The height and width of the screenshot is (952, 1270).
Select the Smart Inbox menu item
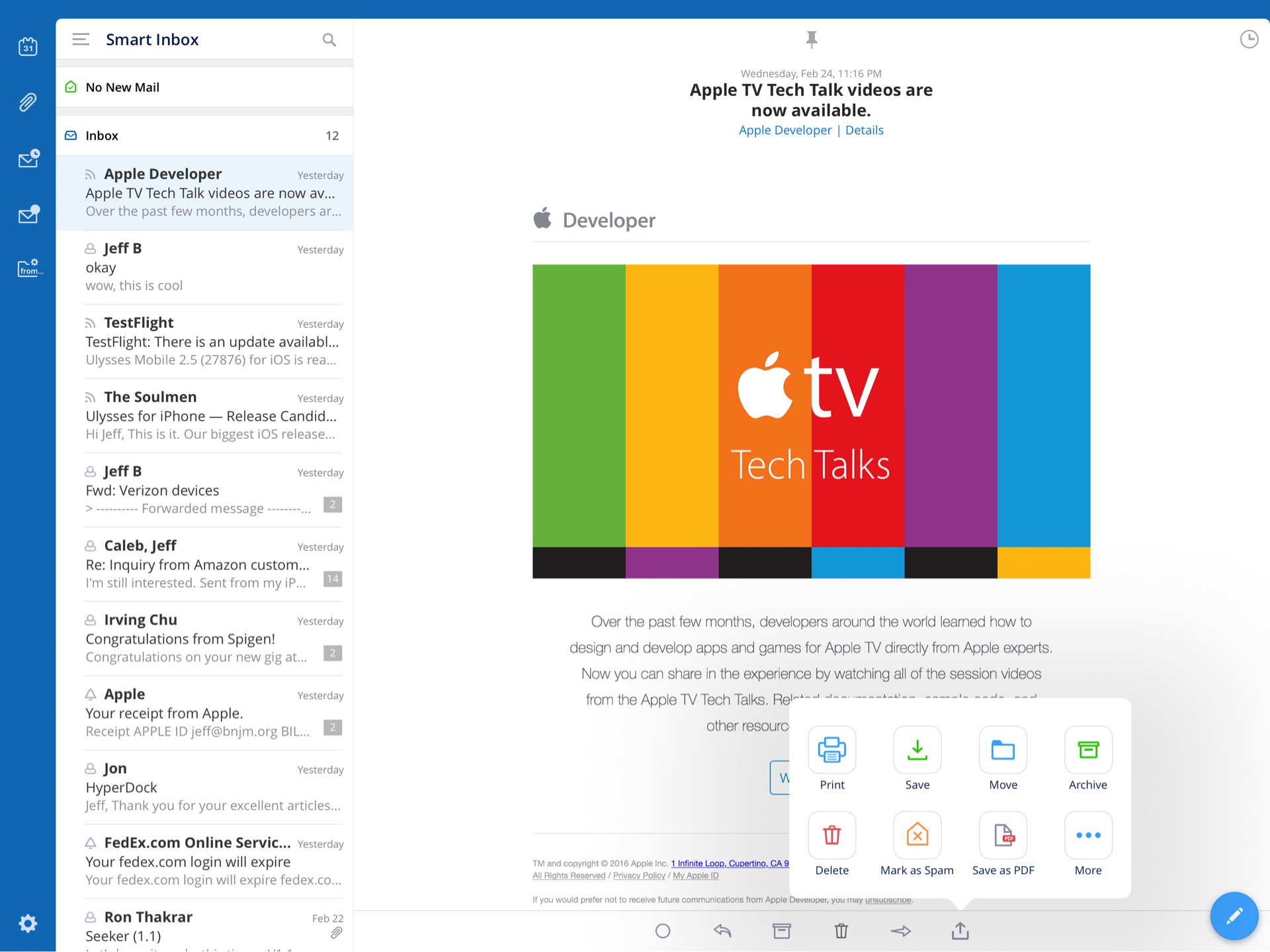(153, 39)
